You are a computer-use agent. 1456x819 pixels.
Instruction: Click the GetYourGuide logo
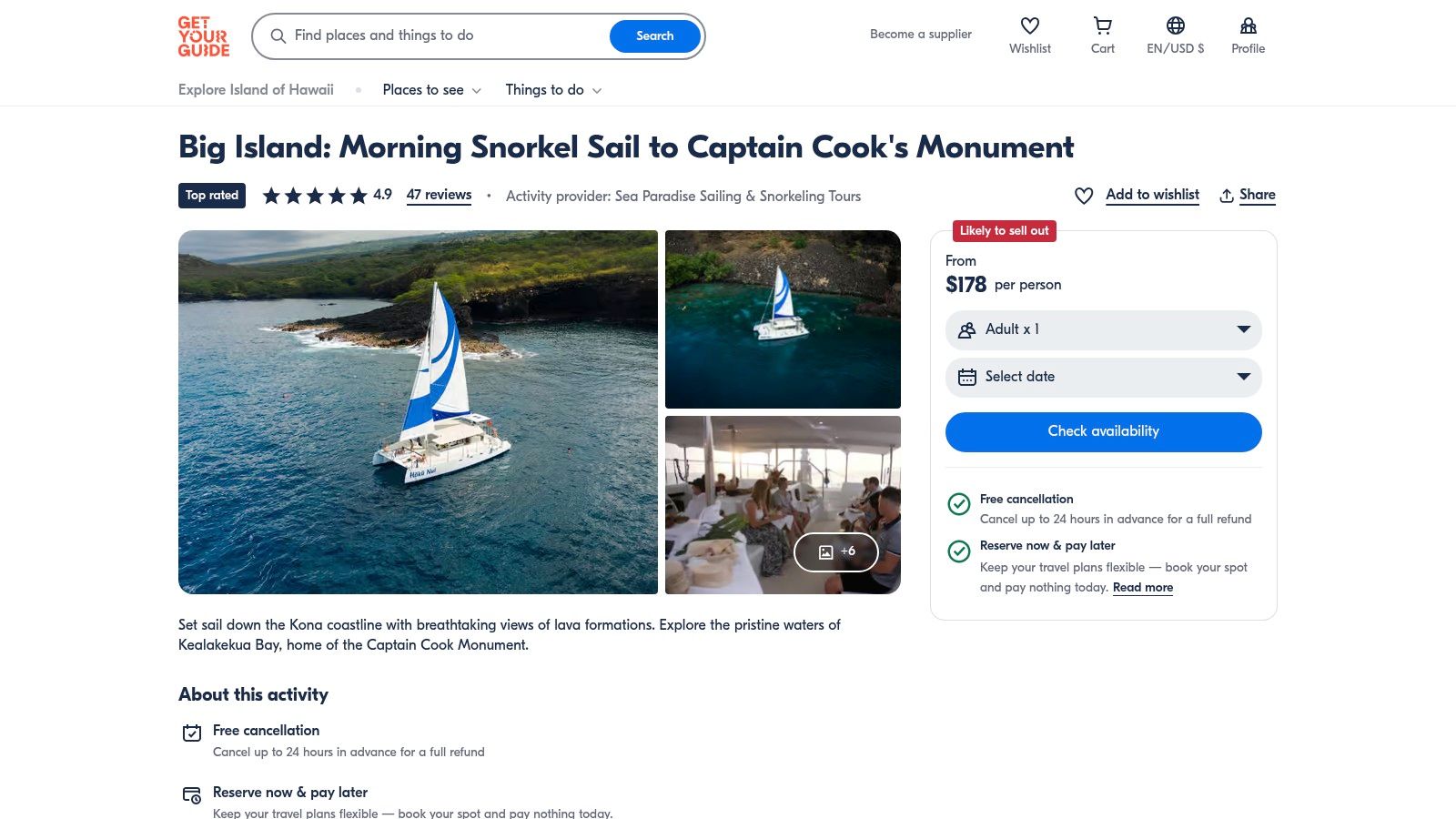(204, 36)
